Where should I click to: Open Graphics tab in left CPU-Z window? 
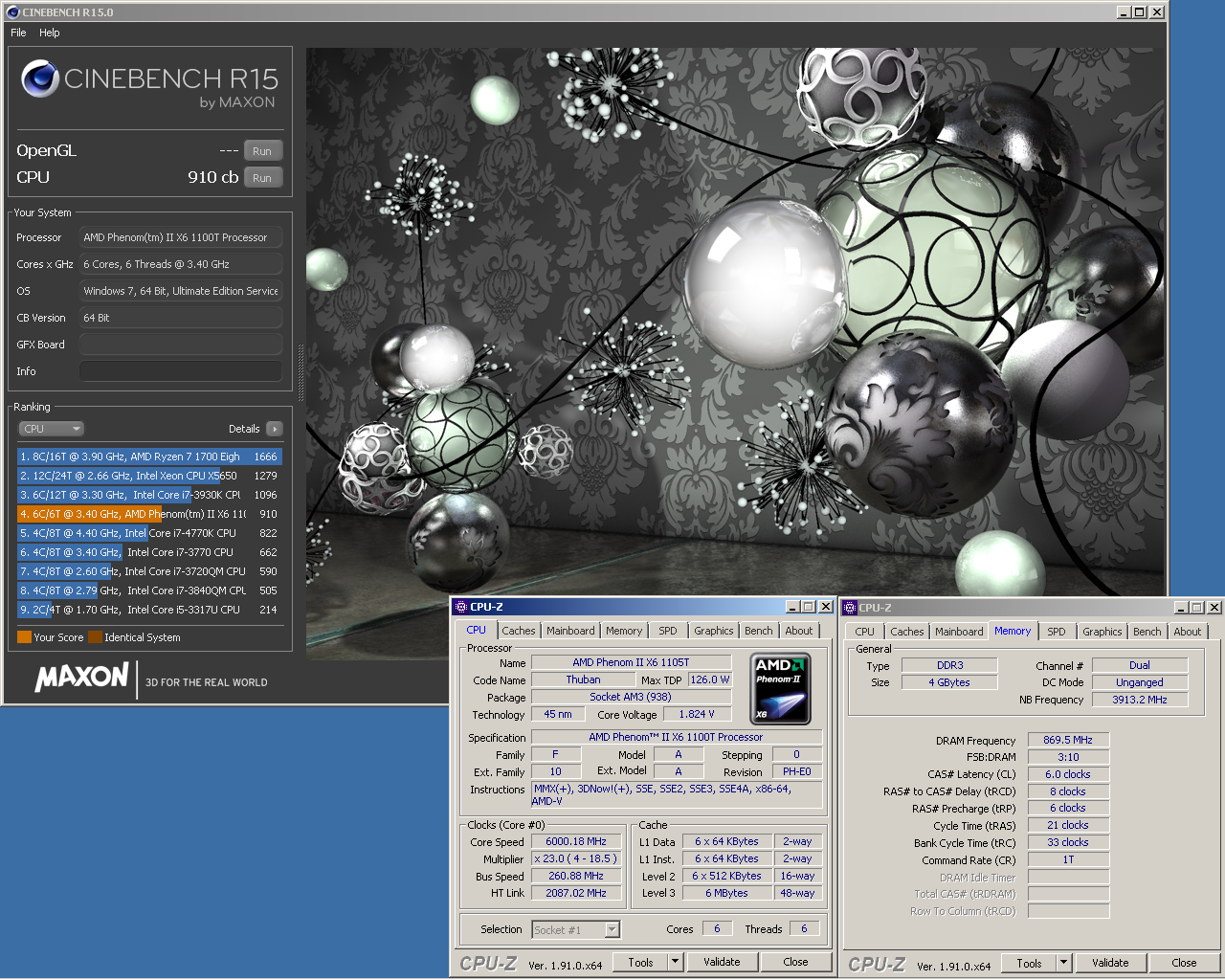click(714, 631)
